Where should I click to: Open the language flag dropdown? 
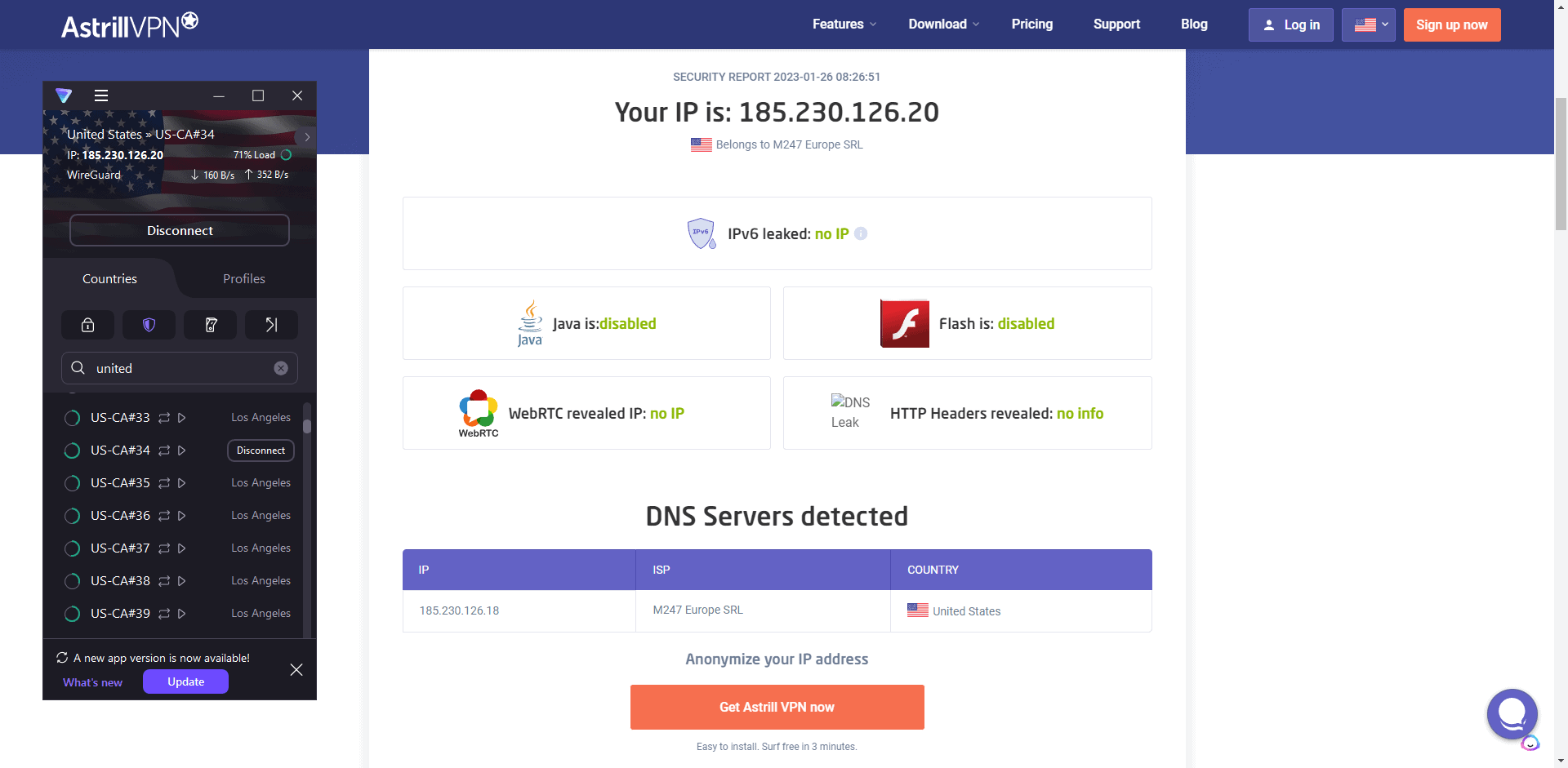[1369, 25]
